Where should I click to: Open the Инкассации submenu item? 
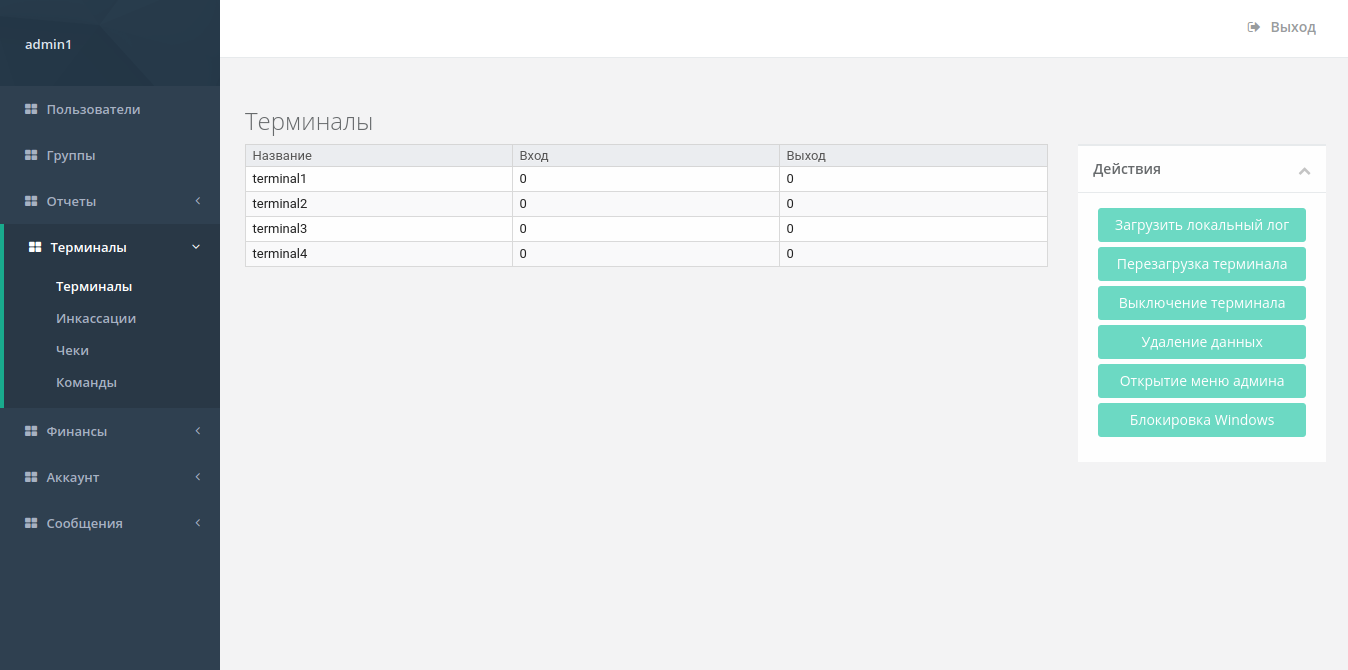click(x=96, y=318)
